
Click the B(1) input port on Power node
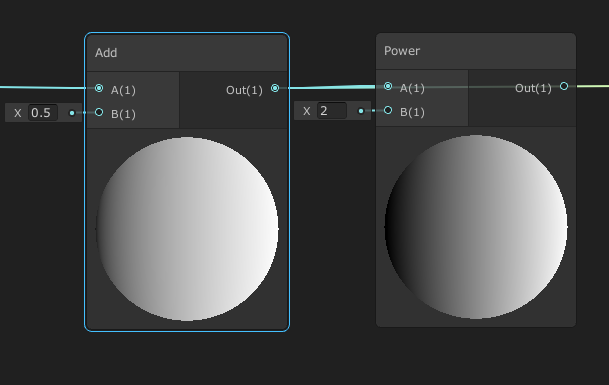coord(388,110)
